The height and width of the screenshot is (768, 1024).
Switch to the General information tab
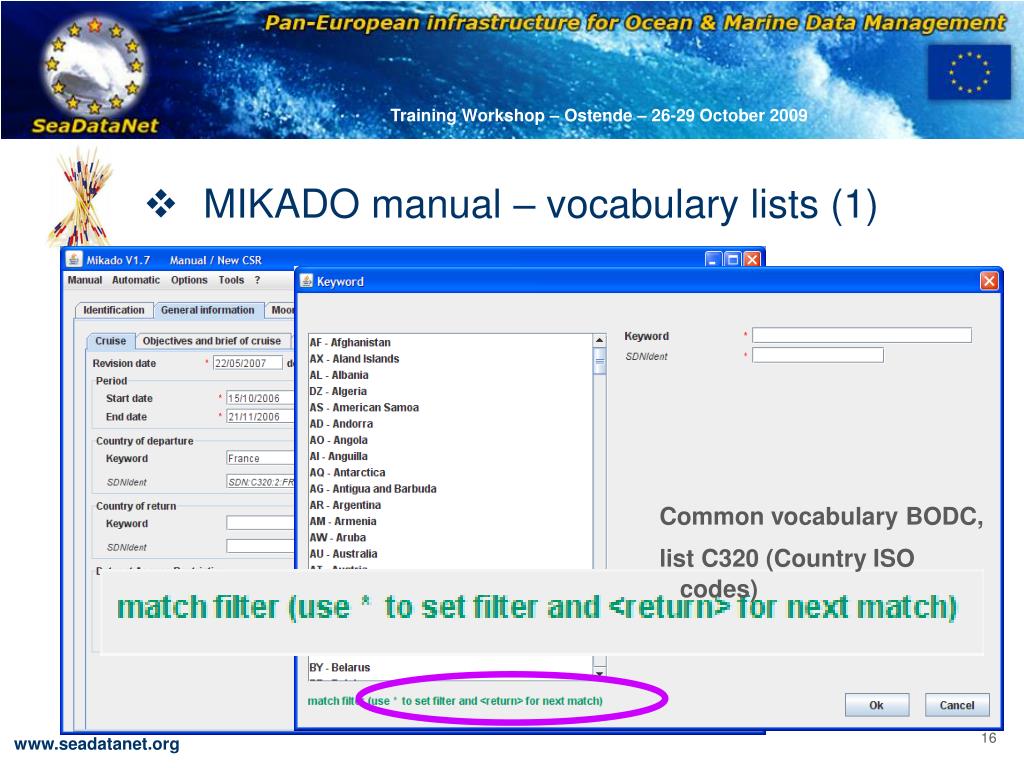tap(208, 310)
